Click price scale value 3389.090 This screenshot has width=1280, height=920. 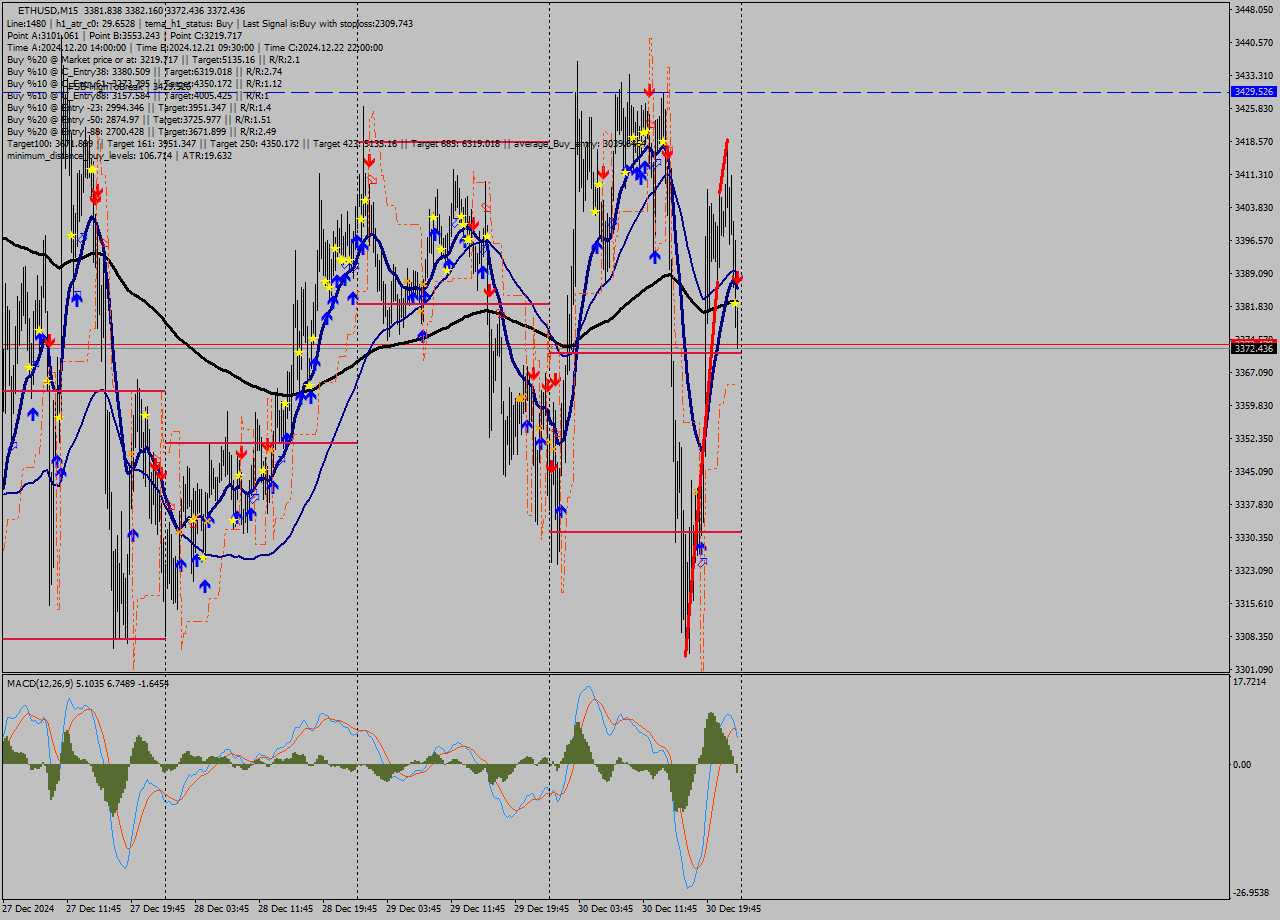[1253, 273]
